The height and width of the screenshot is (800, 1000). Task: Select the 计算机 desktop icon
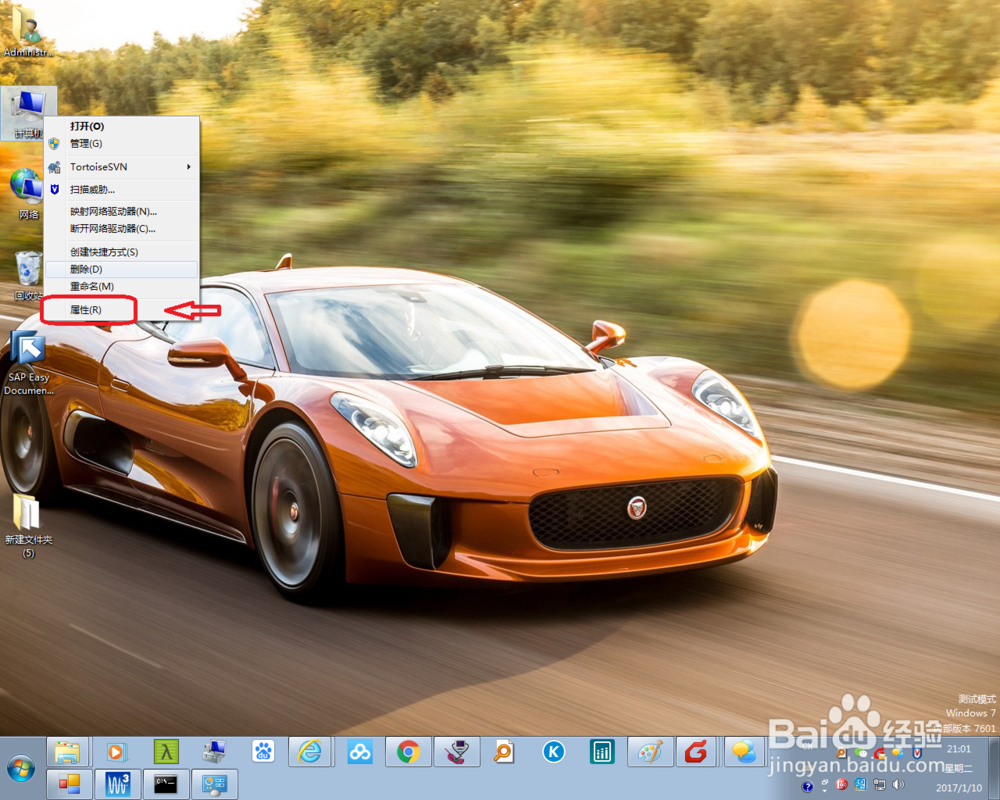tap(28, 114)
